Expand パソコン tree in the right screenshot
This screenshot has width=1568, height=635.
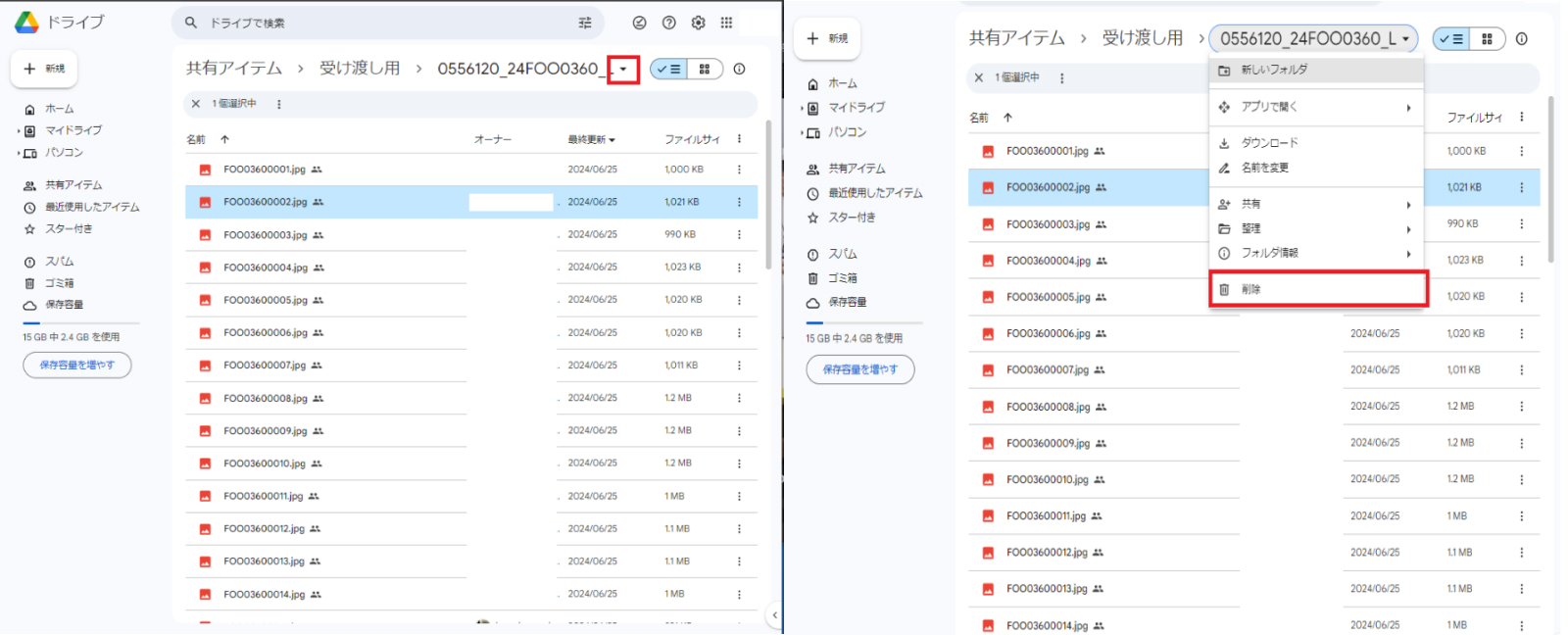point(802,132)
